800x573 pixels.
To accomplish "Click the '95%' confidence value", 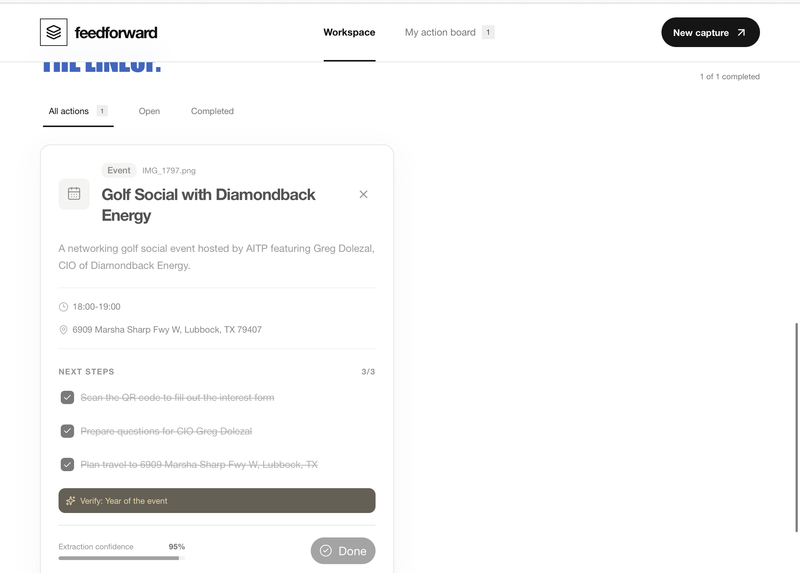I will (177, 546).
